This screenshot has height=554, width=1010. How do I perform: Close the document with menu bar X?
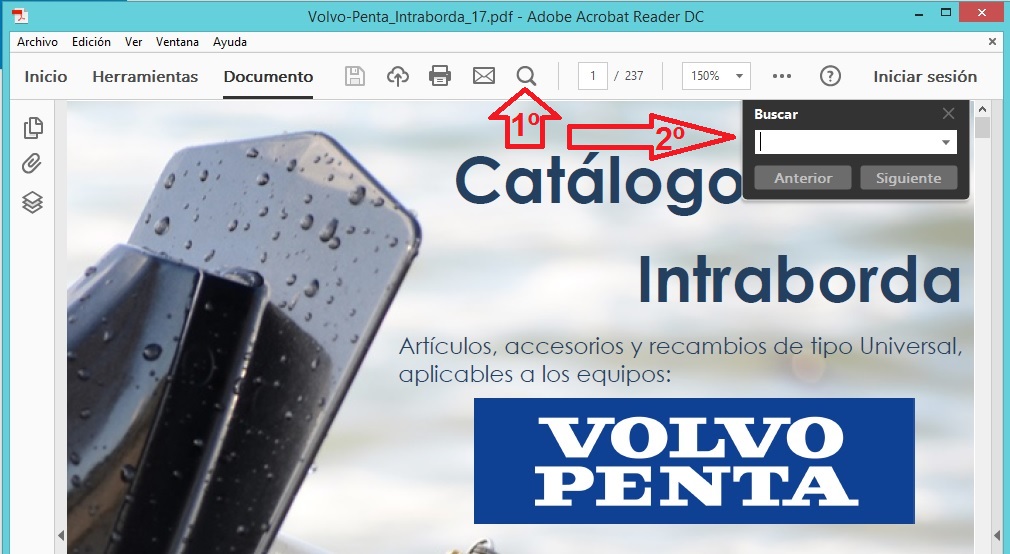992,41
